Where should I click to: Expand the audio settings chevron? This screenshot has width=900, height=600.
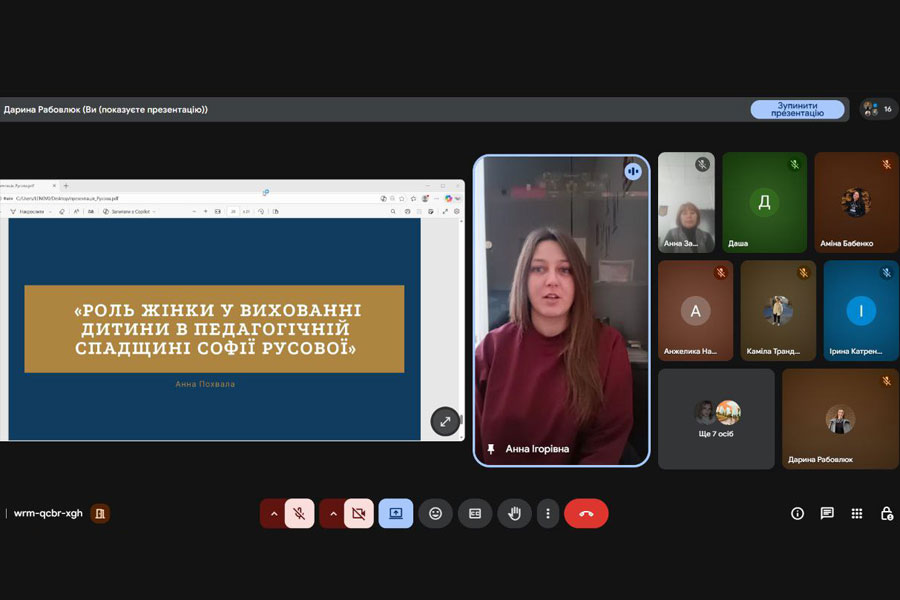274,513
